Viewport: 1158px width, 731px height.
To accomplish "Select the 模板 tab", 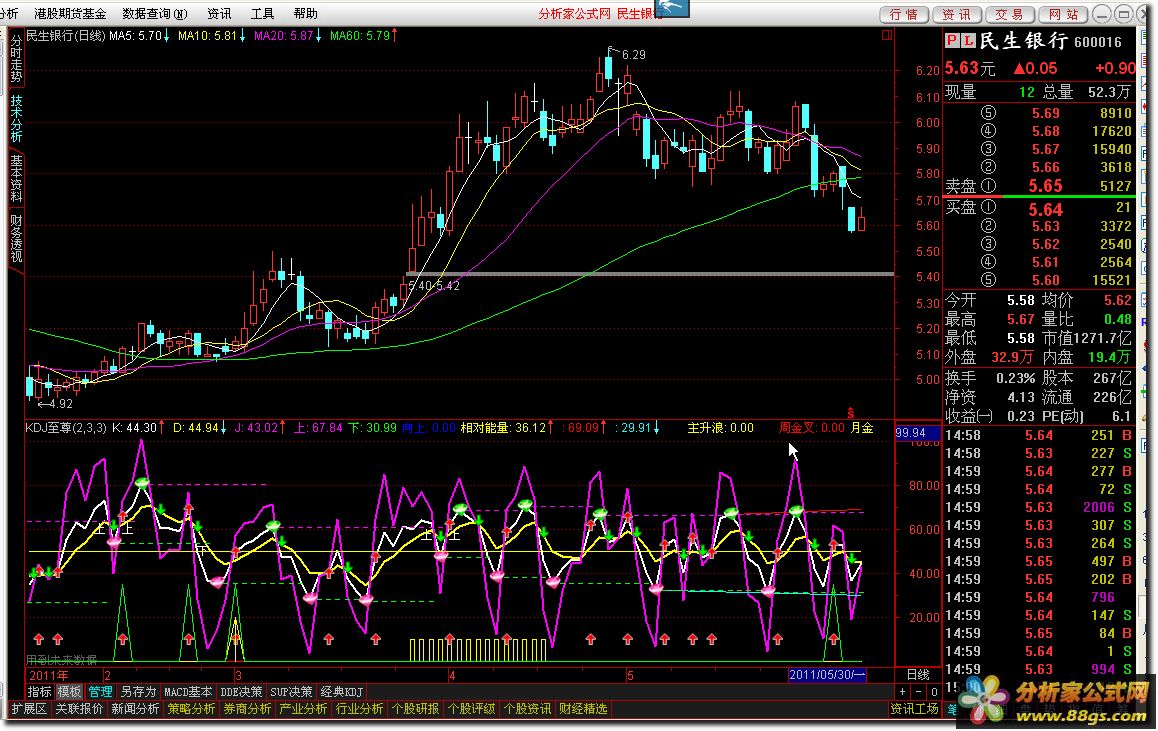I will [69, 692].
